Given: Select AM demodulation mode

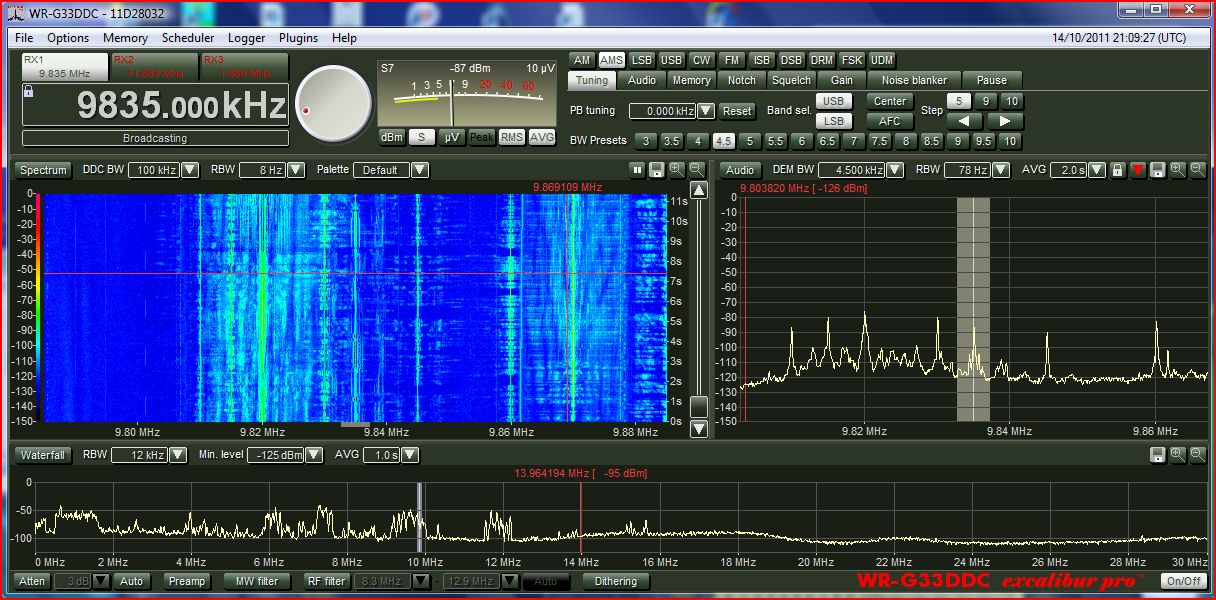Looking at the screenshot, I should (x=582, y=60).
